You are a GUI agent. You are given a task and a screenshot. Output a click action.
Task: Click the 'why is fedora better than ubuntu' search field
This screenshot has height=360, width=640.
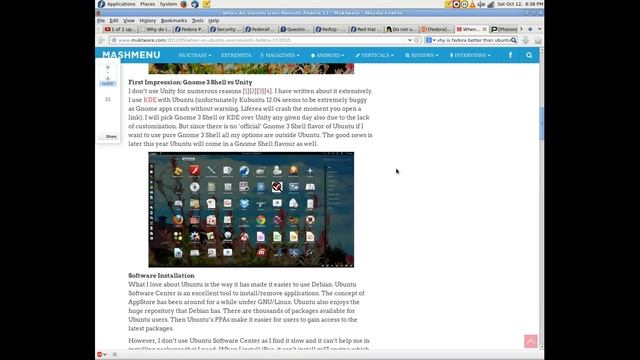pyautogui.click(x=473, y=40)
